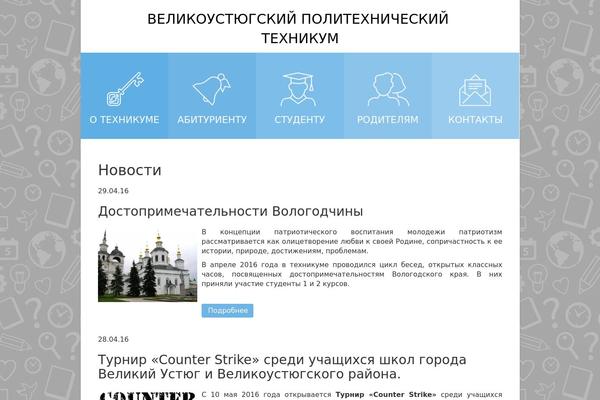600x400 pixels.
Task: Click the Подробнее button
Action: coord(227,310)
